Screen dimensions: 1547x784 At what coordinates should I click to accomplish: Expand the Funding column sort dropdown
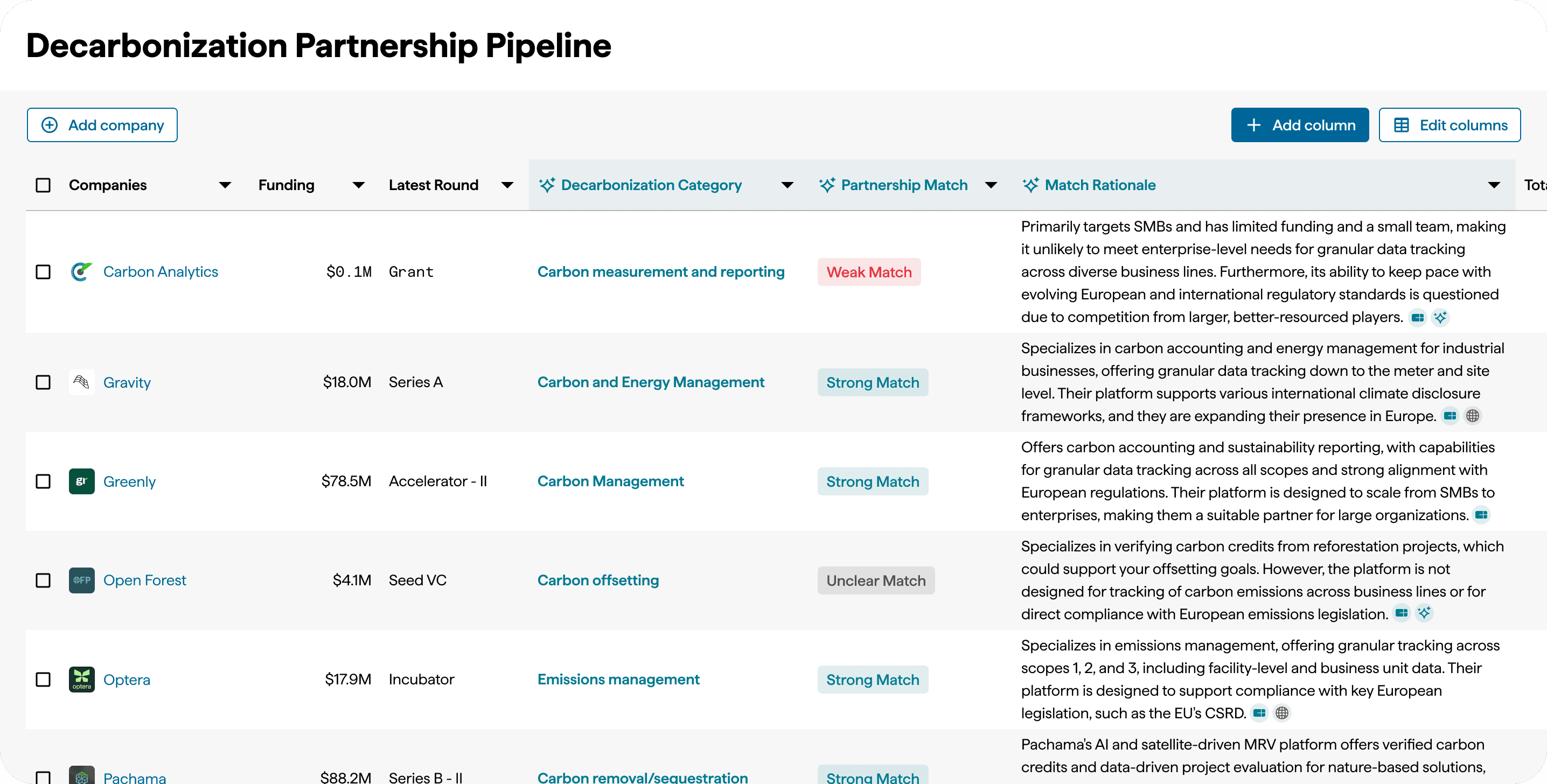[359, 185]
